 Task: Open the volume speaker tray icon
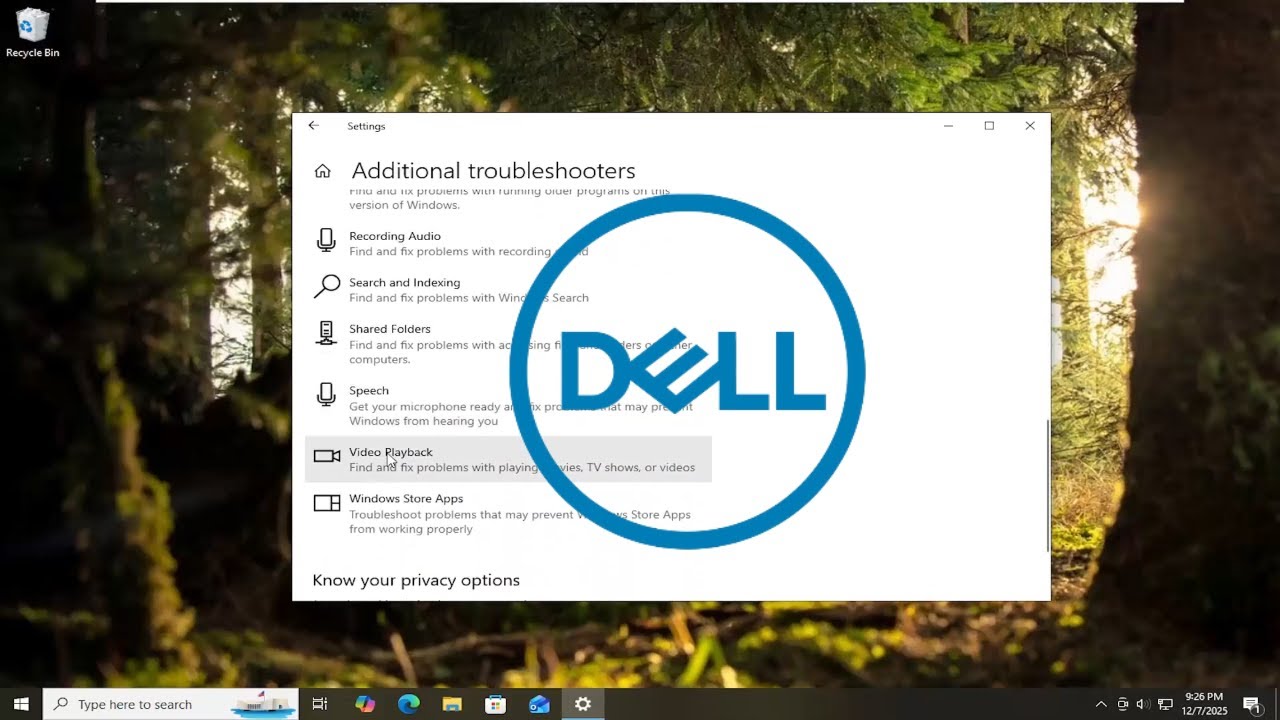click(1143, 704)
